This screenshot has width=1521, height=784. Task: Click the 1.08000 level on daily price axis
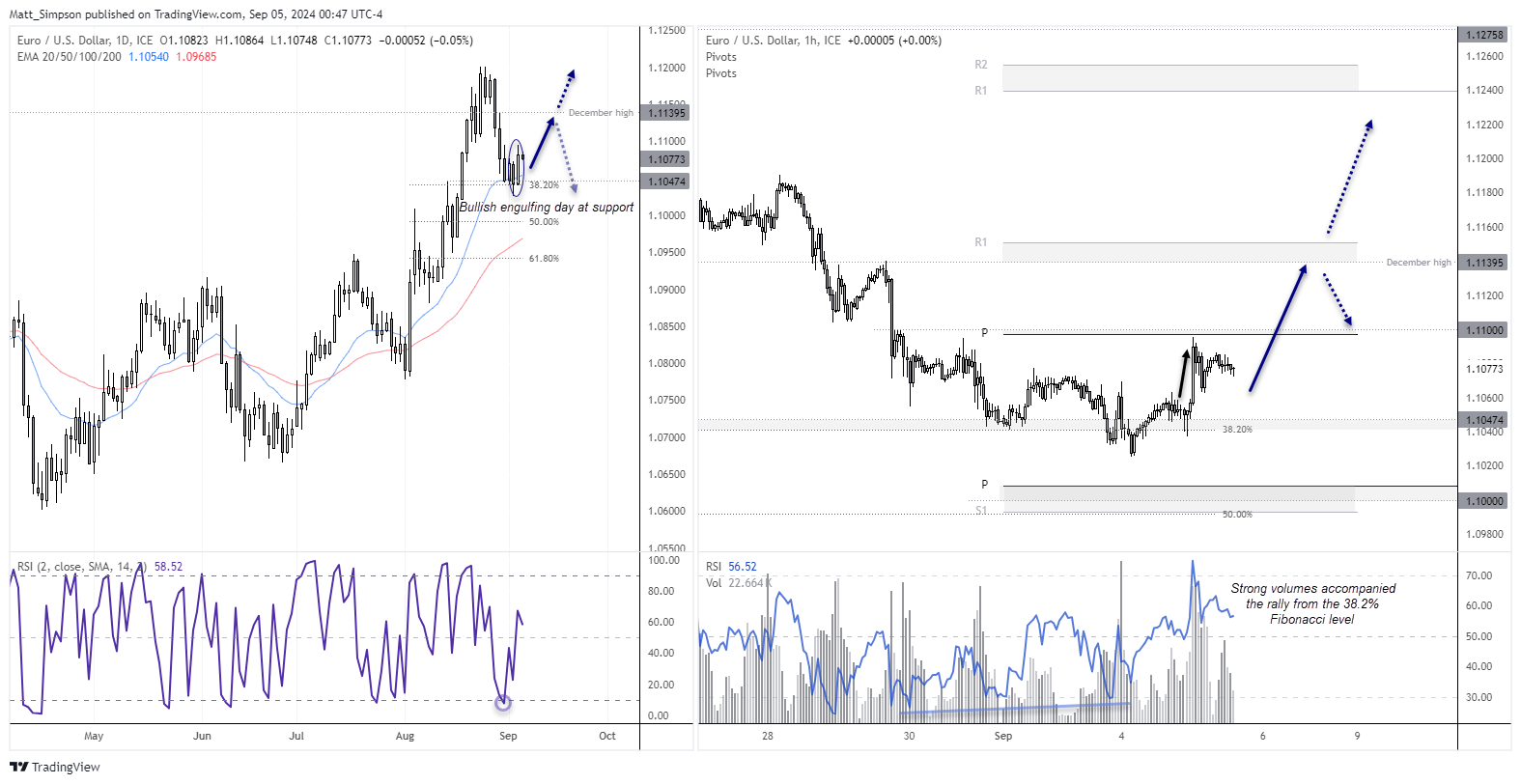(x=666, y=363)
